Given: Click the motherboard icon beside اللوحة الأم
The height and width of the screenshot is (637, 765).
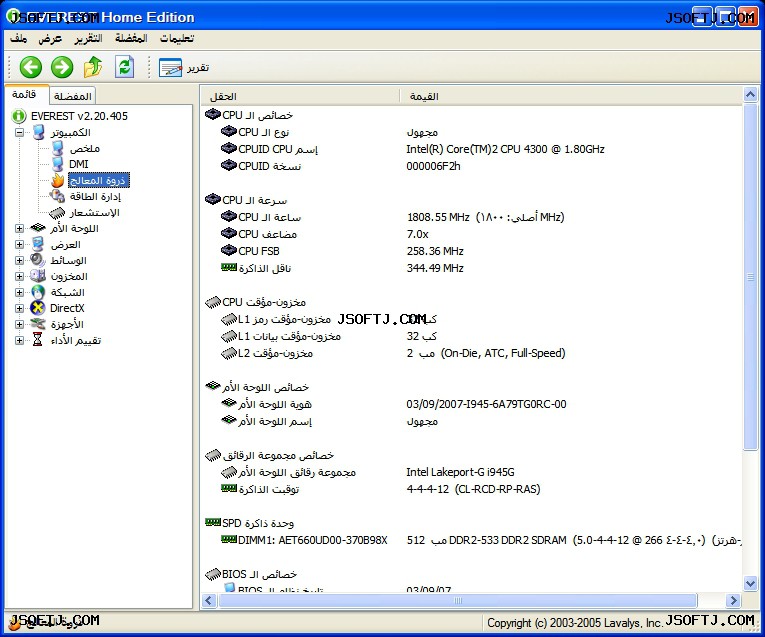Looking at the screenshot, I should [38, 228].
